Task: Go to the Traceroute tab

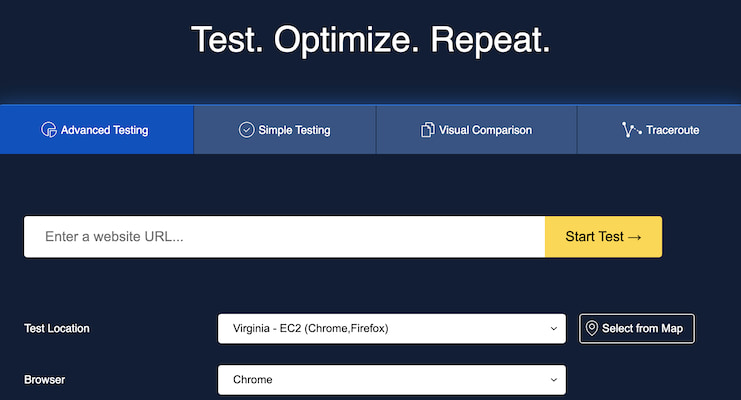Action: [659, 130]
